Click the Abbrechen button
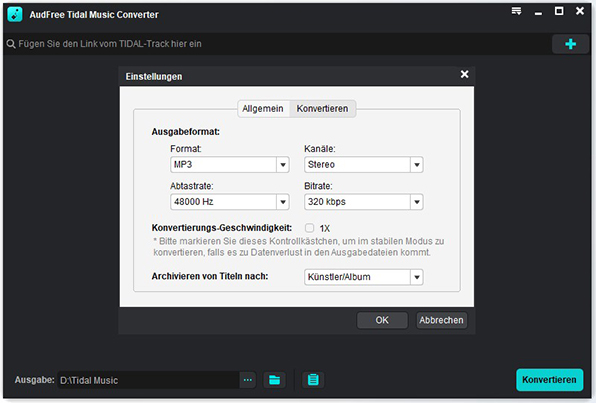 pos(441,320)
